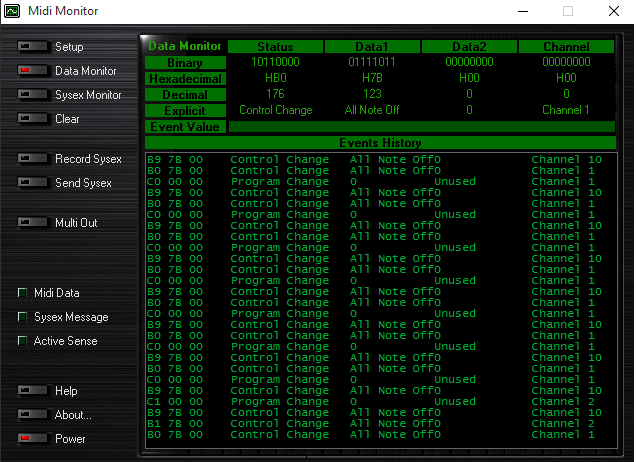The image size is (637, 462).
Task: Select the first B9 7B 00 history row
Action: click(381, 159)
